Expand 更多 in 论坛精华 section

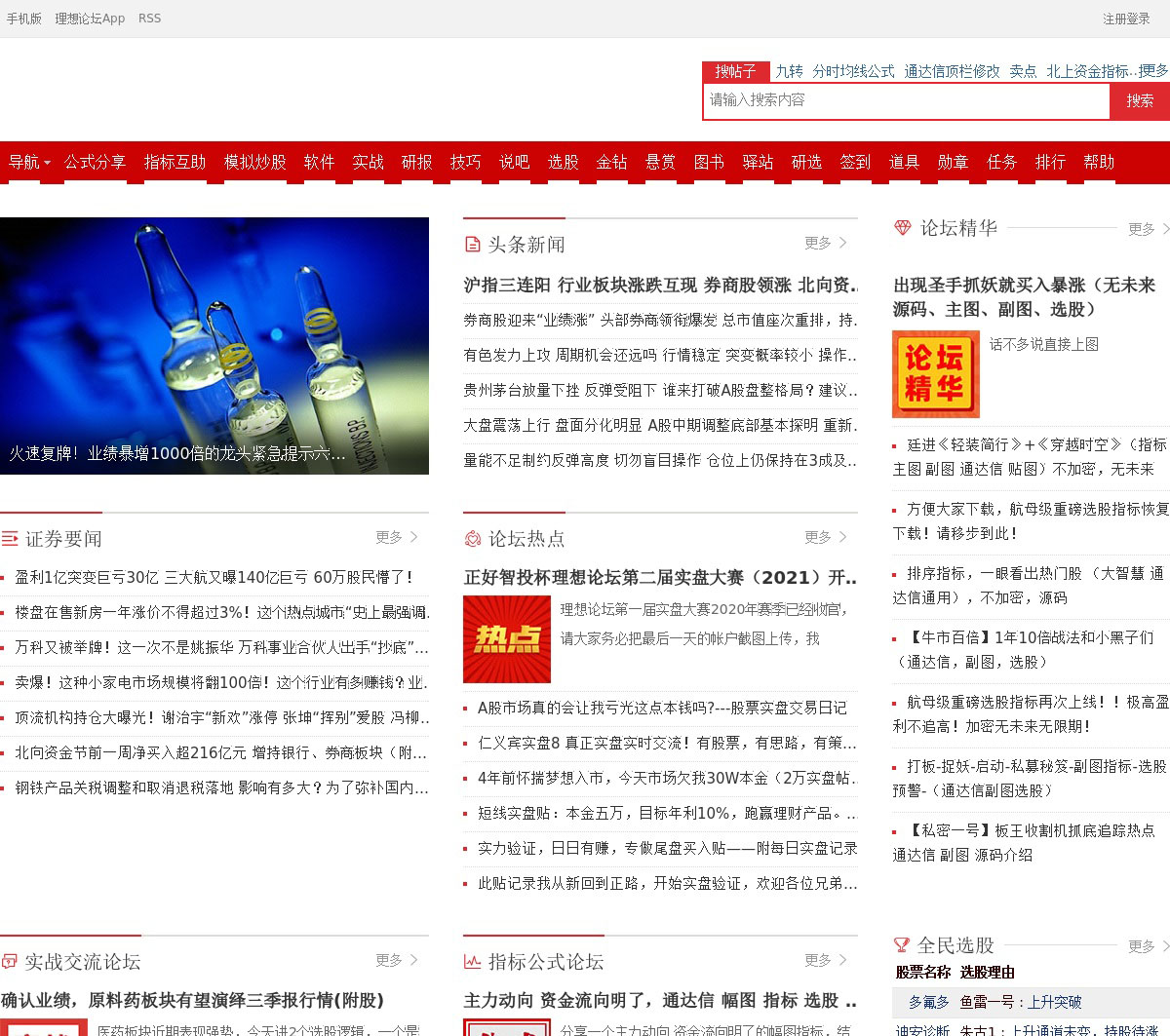(1148, 229)
